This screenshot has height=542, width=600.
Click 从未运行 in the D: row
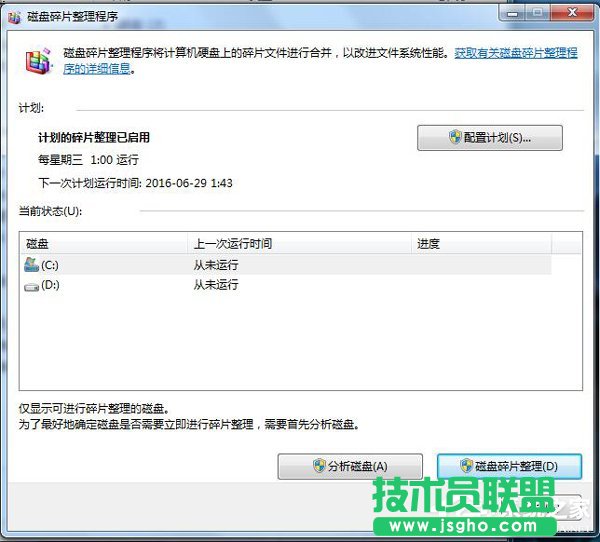[x=216, y=285]
